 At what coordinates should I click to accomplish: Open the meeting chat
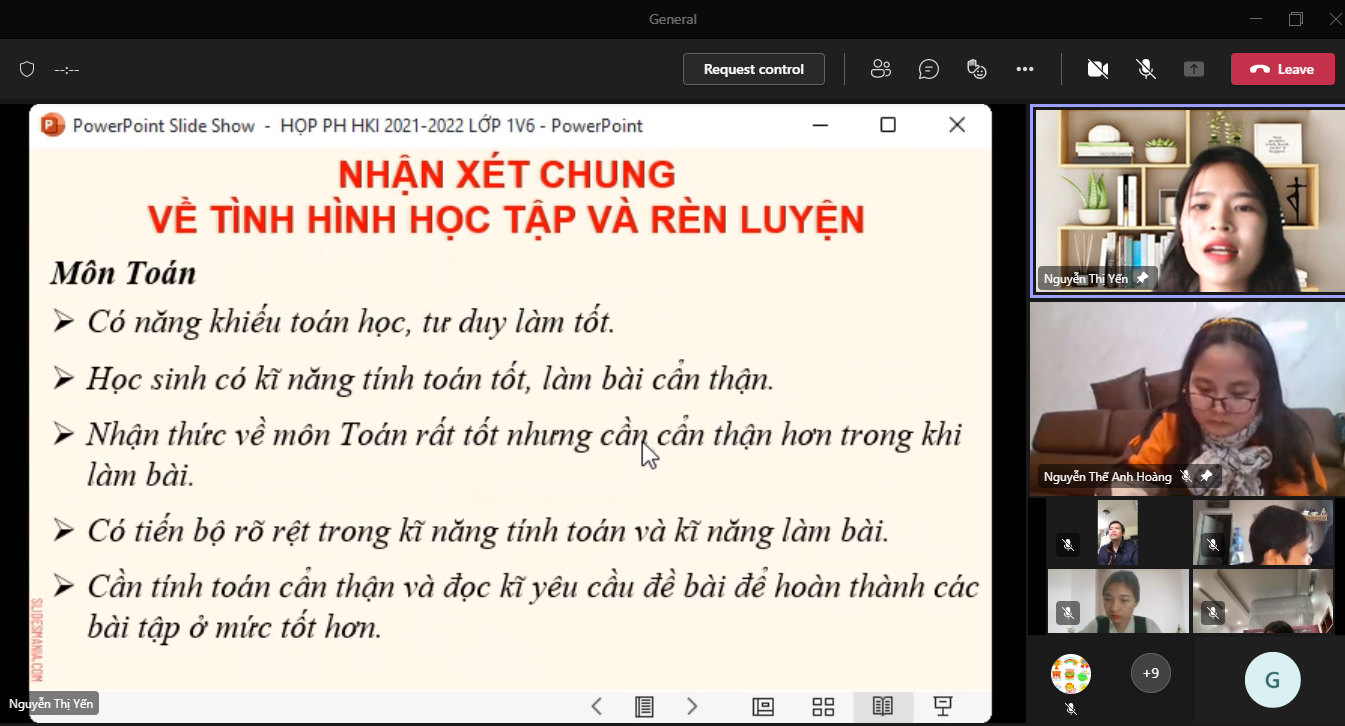pos(929,69)
